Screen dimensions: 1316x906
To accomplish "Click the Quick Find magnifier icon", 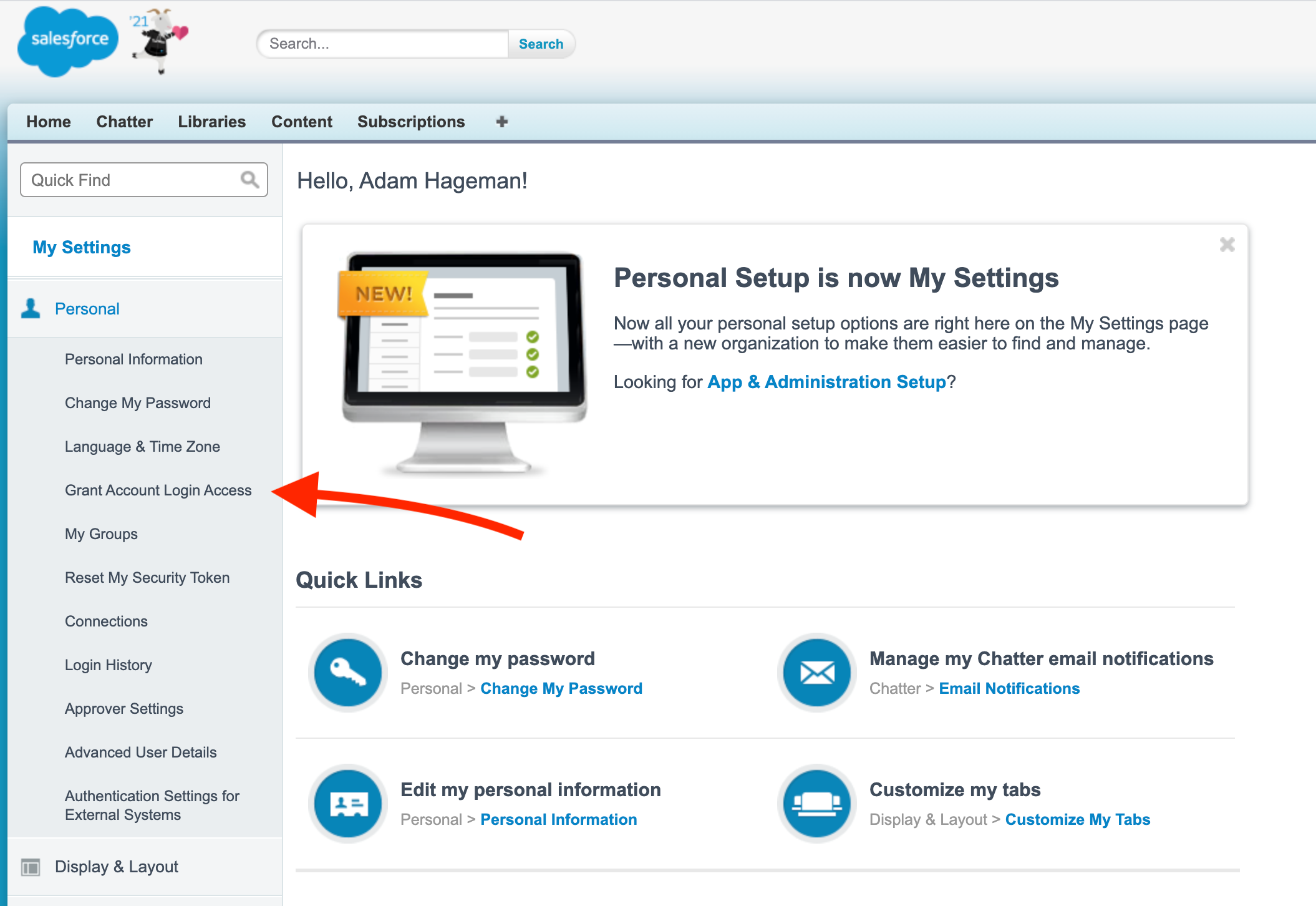I will 249,180.
